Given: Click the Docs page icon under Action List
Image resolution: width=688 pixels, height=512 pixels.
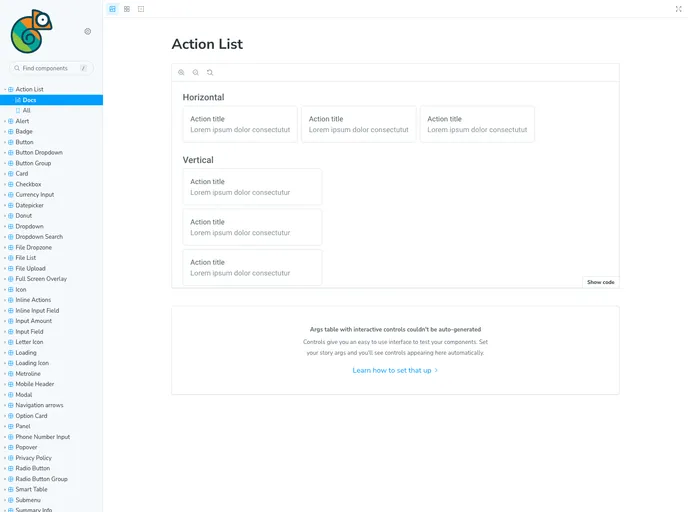Looking at the screenshot, I should coord(18,100).
